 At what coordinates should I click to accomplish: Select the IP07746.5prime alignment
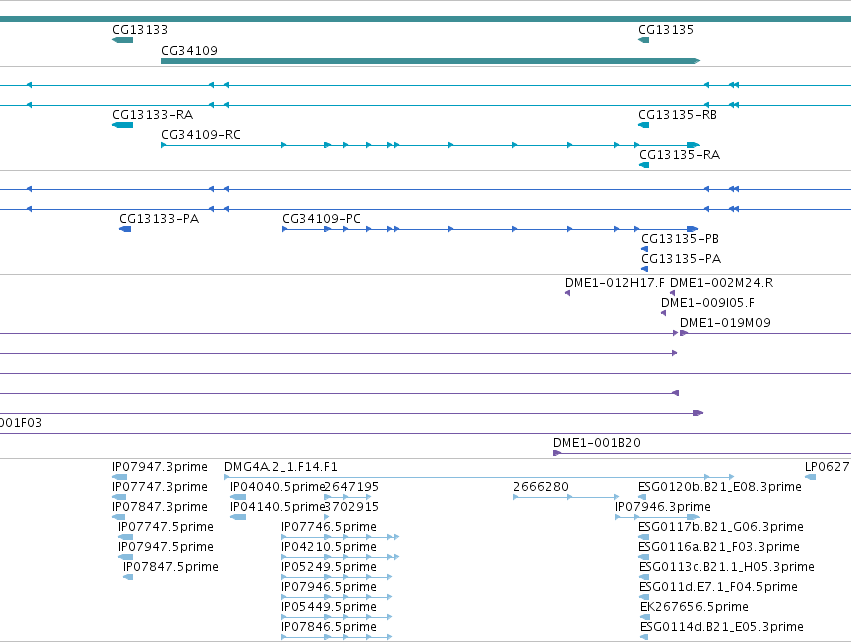click(340, 537)
